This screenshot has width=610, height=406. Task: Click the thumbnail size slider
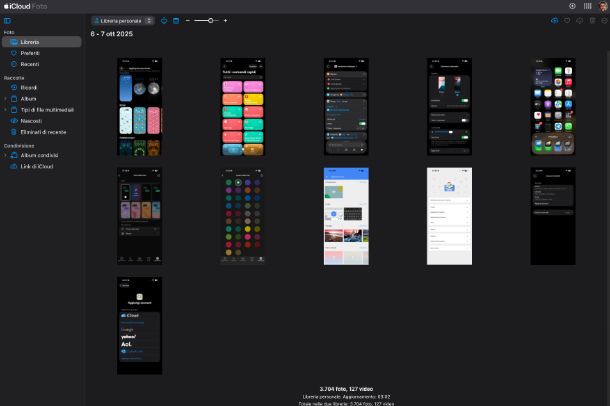(x=206, y=20)
